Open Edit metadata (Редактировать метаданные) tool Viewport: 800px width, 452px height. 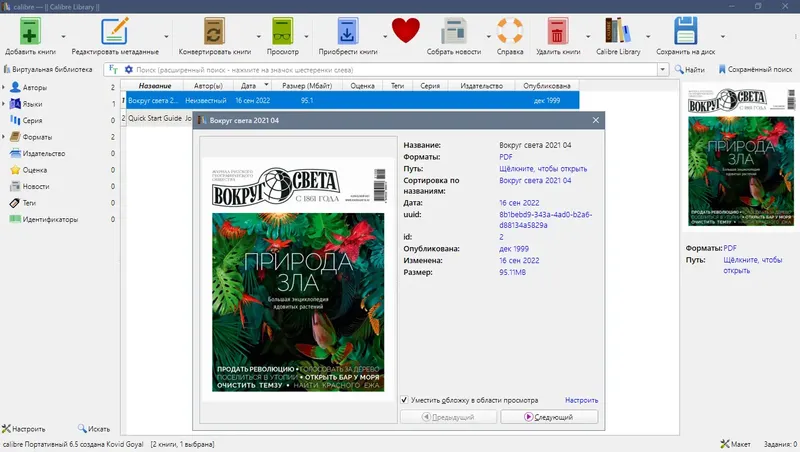[x=115, y=31]
